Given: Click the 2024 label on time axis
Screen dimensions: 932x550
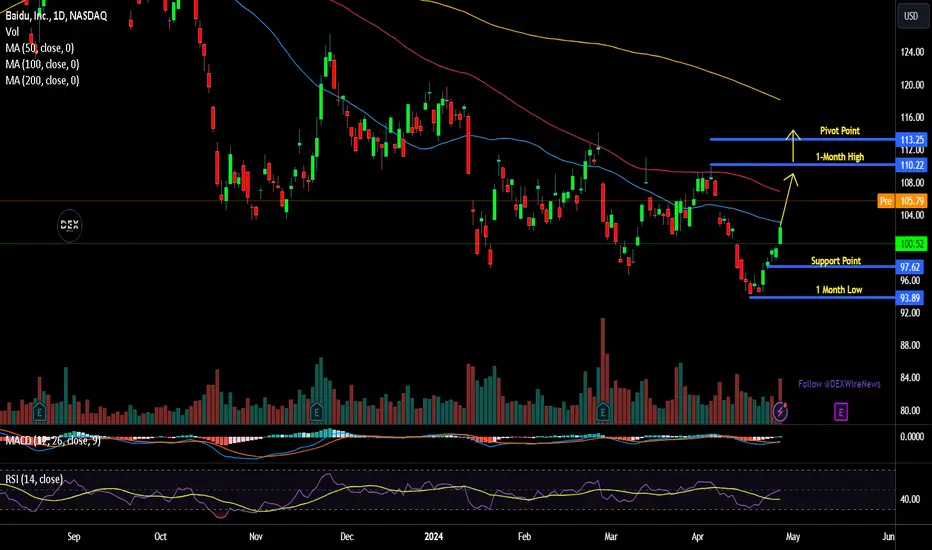Looking at the screenshot, I should tap(433, 536).
